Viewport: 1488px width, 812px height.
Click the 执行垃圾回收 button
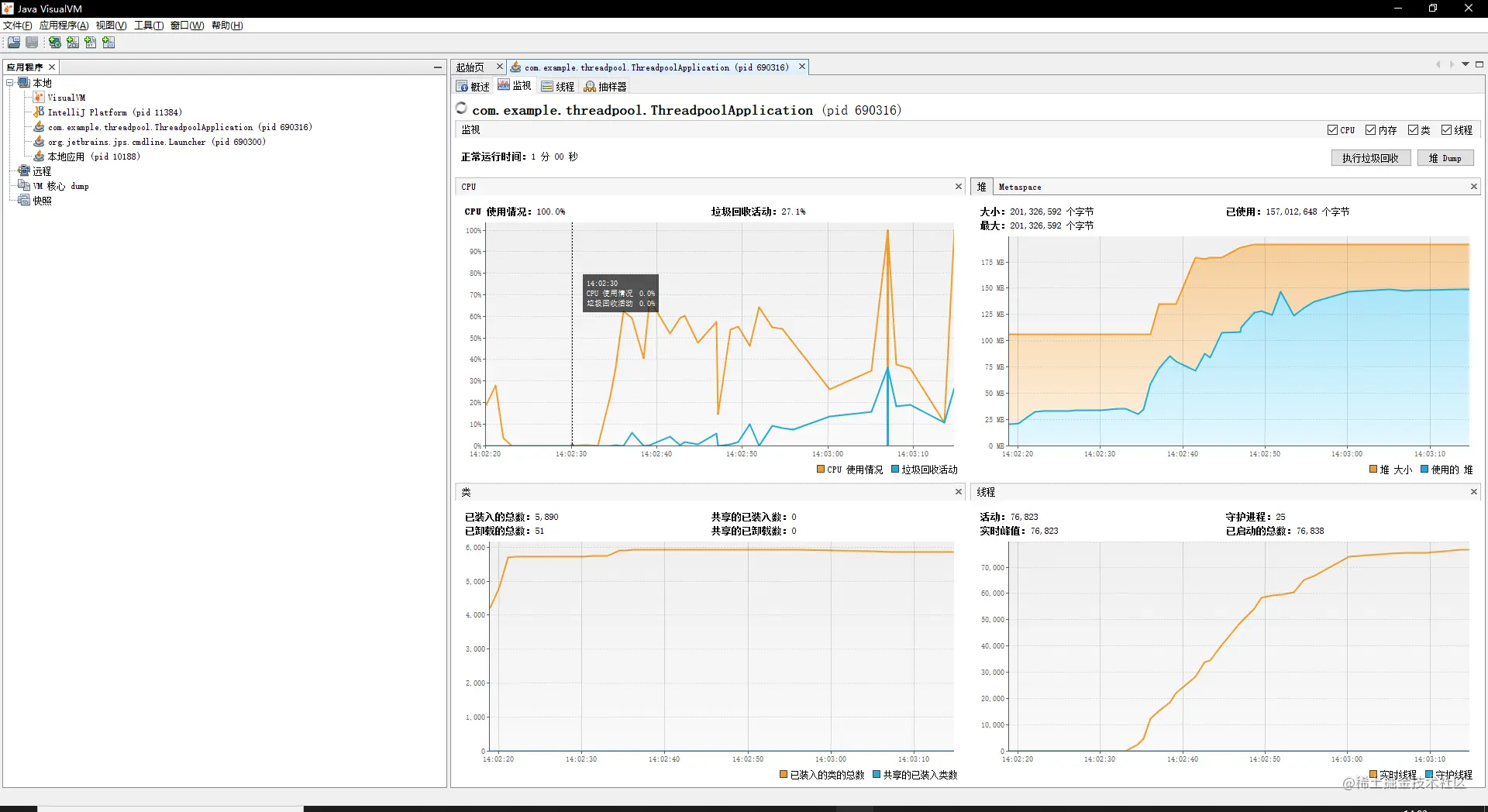coord(1370,158)
